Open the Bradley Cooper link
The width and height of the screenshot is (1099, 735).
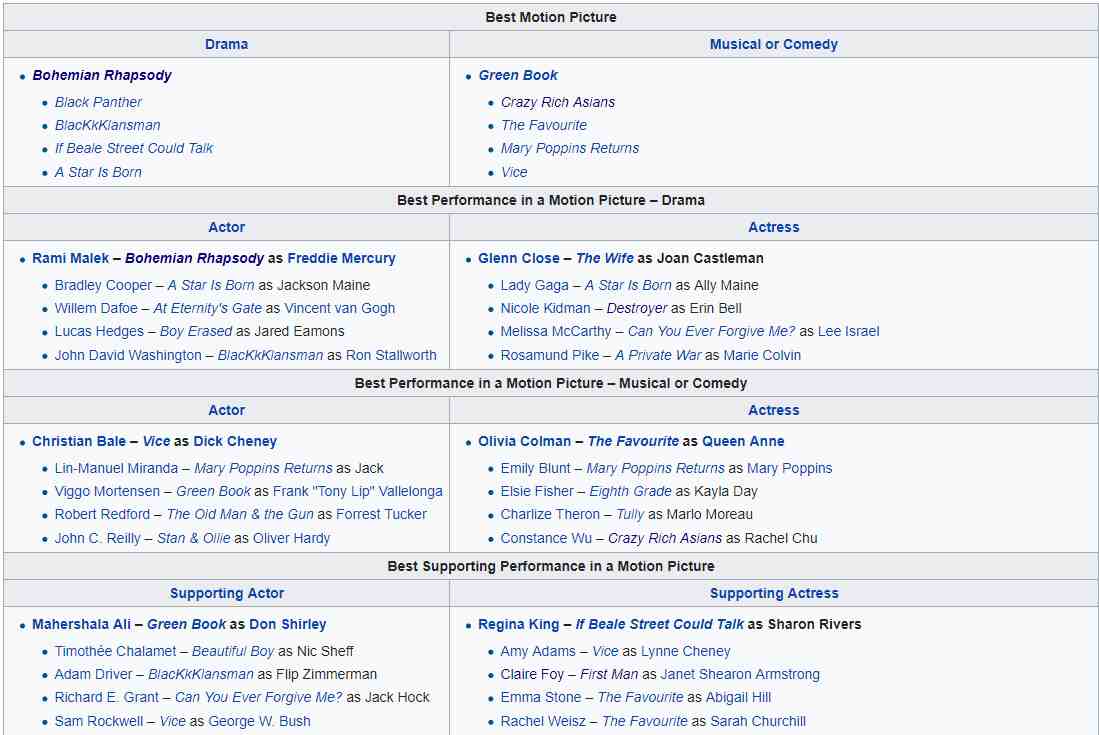[103, 285]
